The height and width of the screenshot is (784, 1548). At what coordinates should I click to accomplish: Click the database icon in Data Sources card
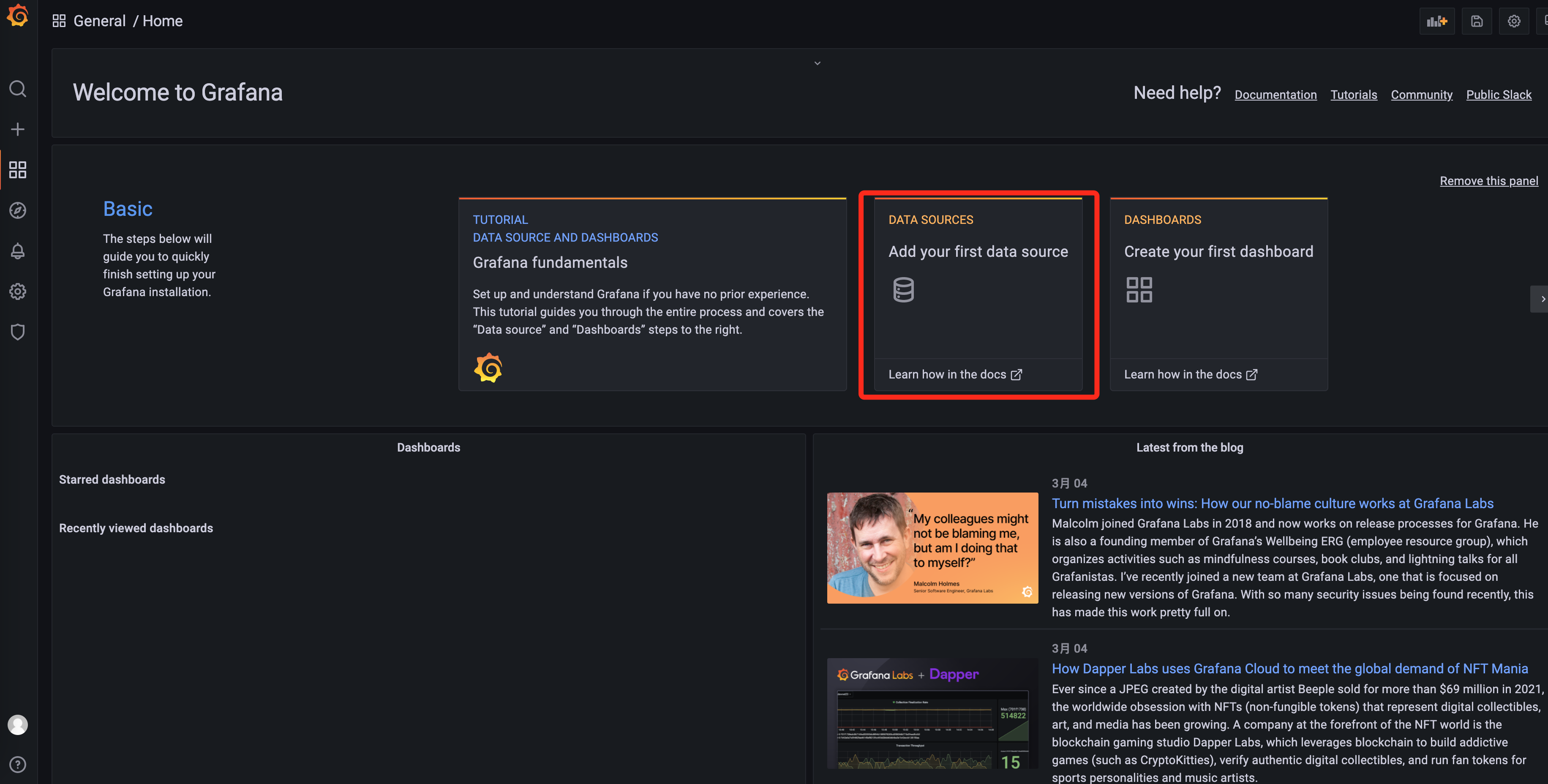coord(903,290)
